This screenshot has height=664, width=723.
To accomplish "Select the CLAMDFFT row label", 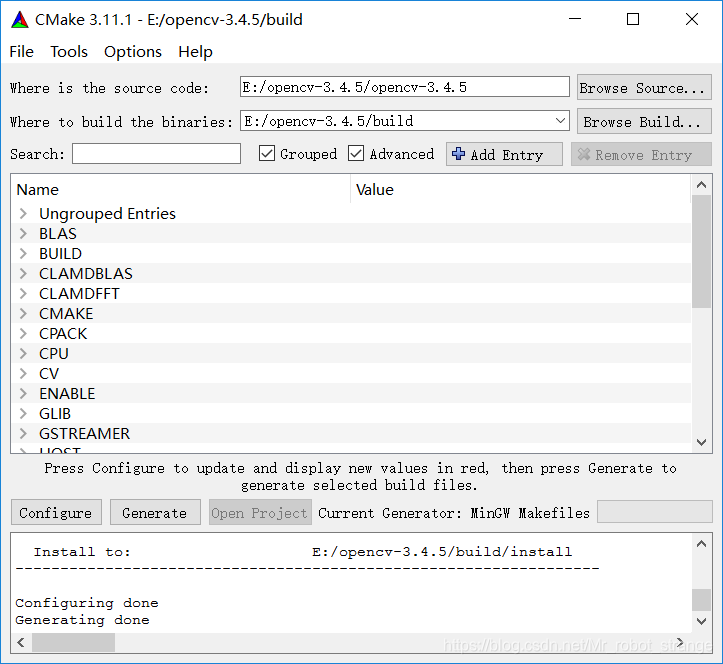I will pyautogui.click(x=79, y=294).
